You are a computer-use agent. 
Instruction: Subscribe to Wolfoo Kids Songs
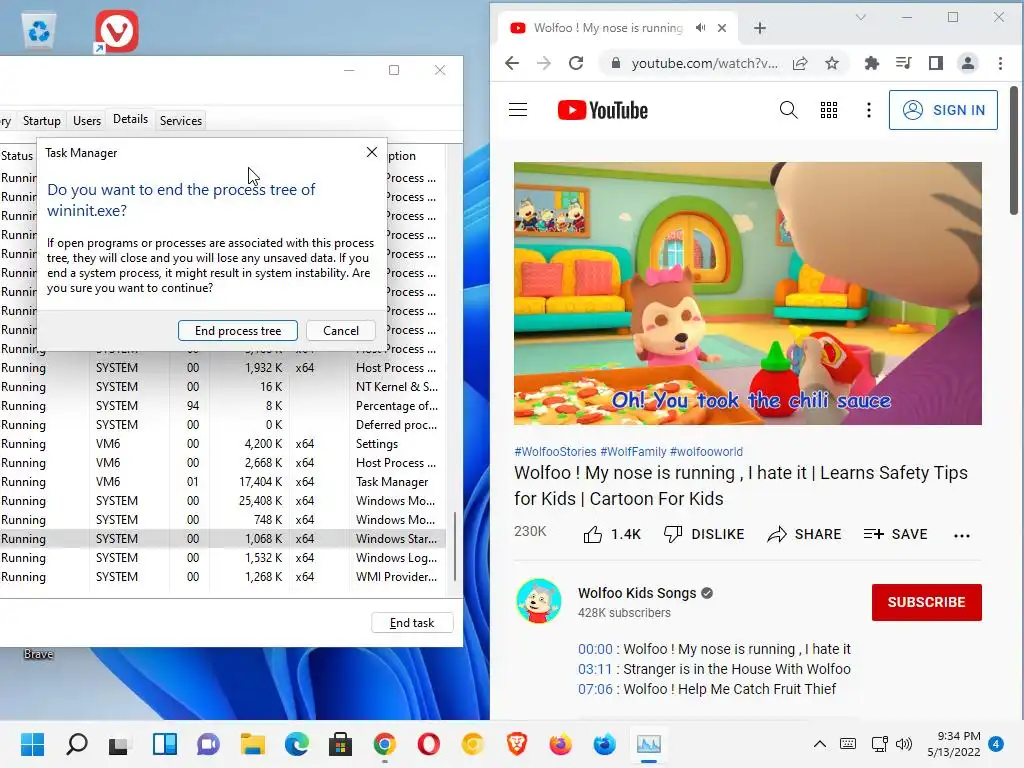pos(926,602)
